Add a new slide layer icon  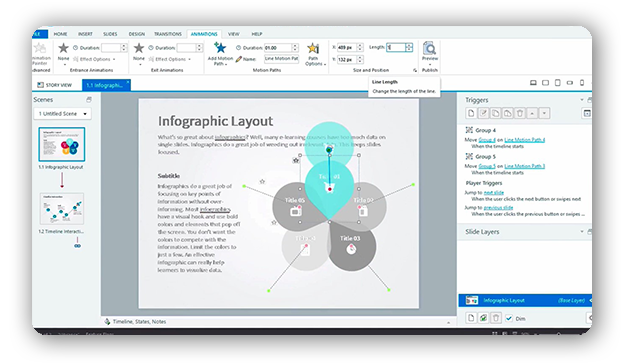coord(471,318)
